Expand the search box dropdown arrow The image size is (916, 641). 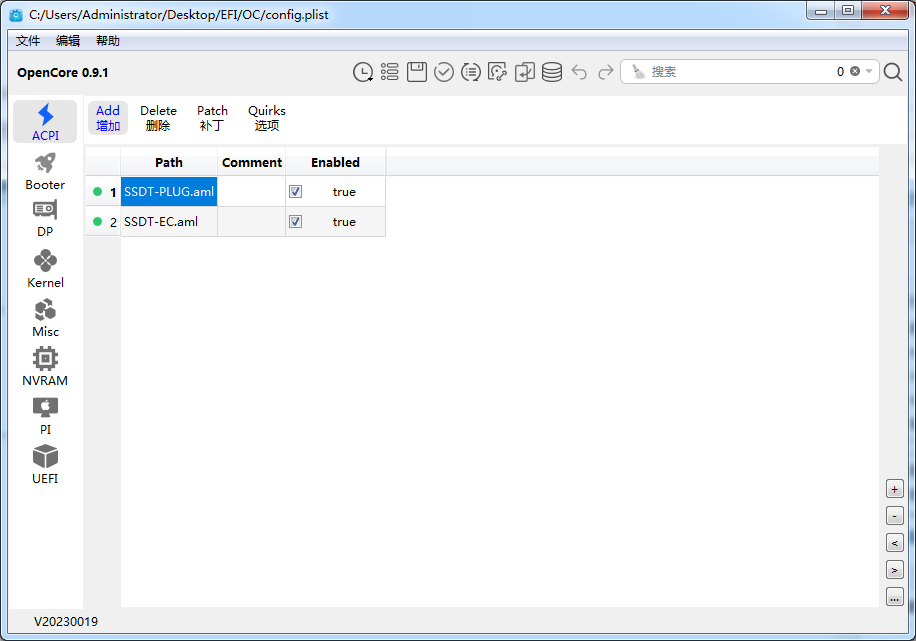pyautogui.click(x=870, y=72)
